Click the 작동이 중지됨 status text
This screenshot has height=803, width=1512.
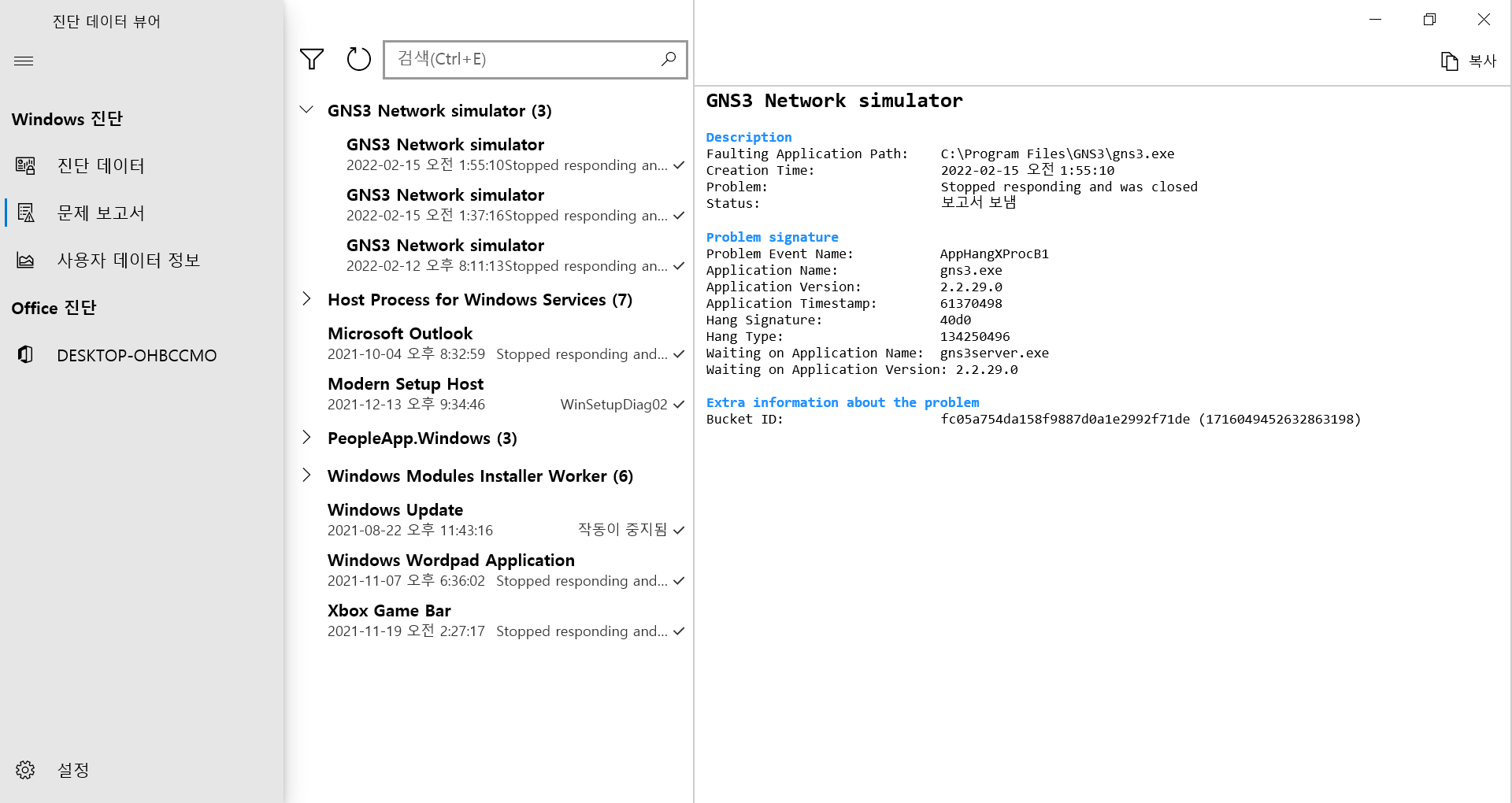pos(622,530)
